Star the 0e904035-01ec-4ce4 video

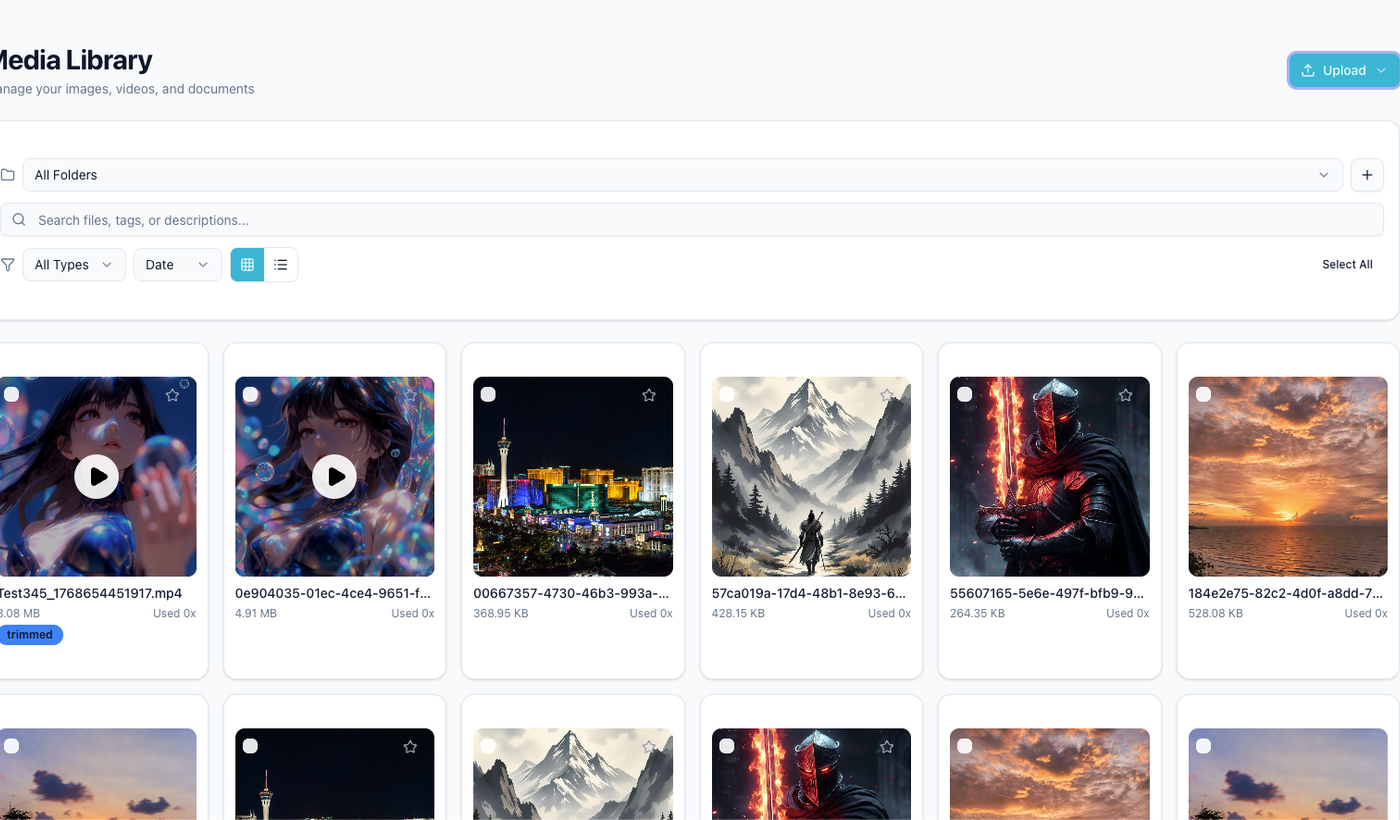tap(410, 395)
